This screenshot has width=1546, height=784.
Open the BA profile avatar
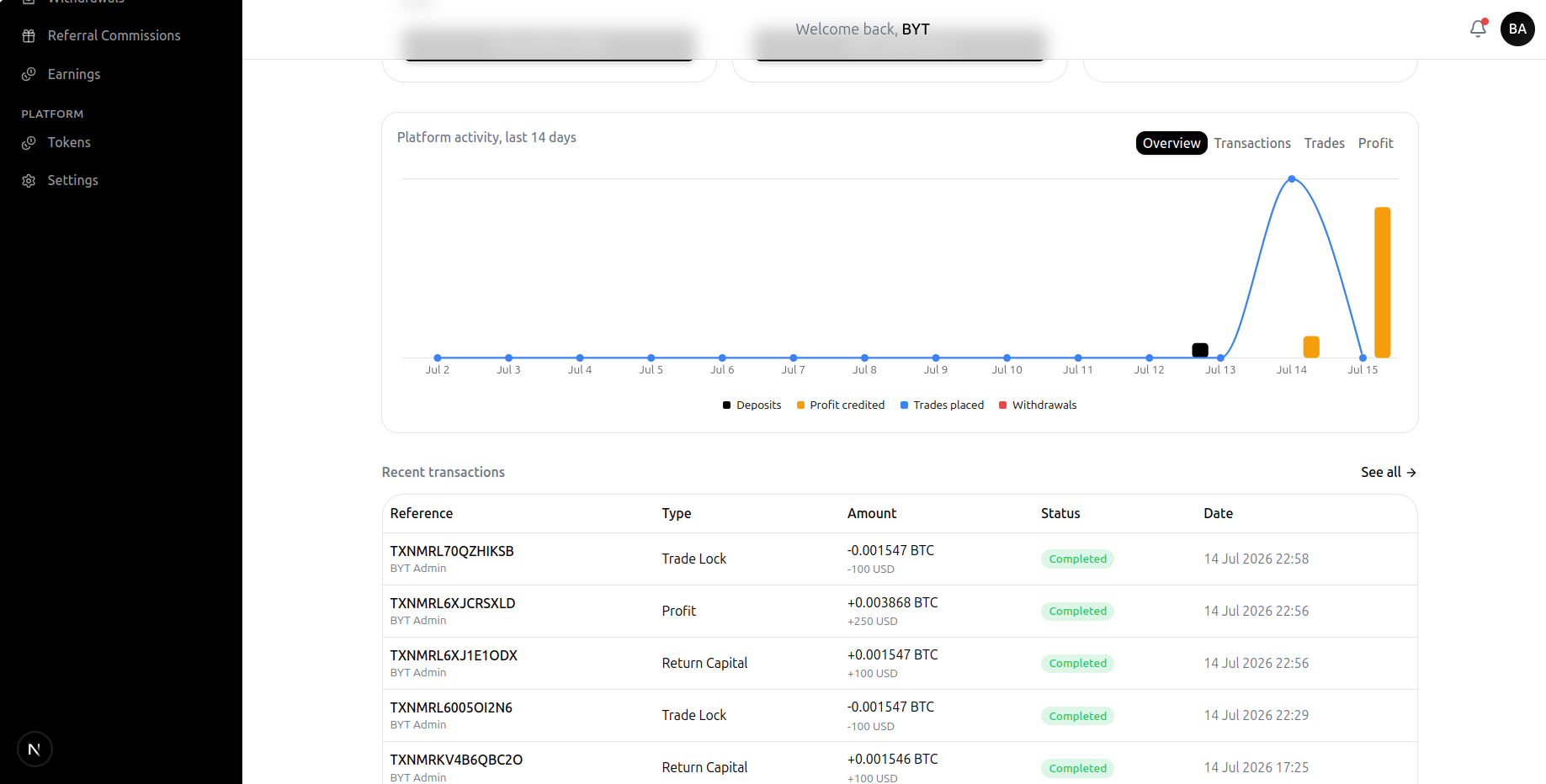pyautogui.click(x=1517, y=29)
